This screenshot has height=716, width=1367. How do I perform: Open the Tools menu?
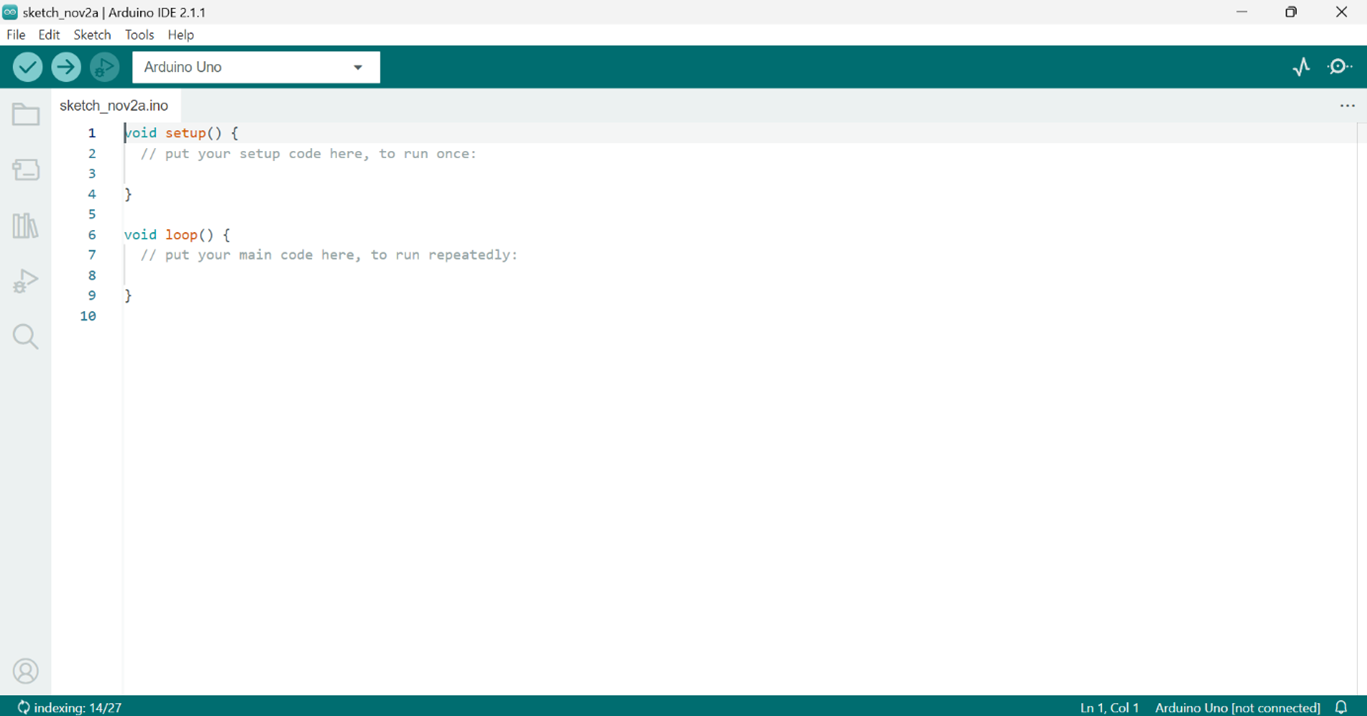pyautogui.click(x=139, y=35)
